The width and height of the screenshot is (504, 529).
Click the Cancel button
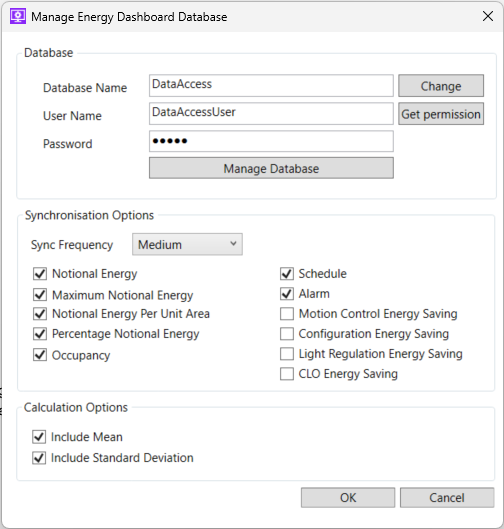coord(447,498)
